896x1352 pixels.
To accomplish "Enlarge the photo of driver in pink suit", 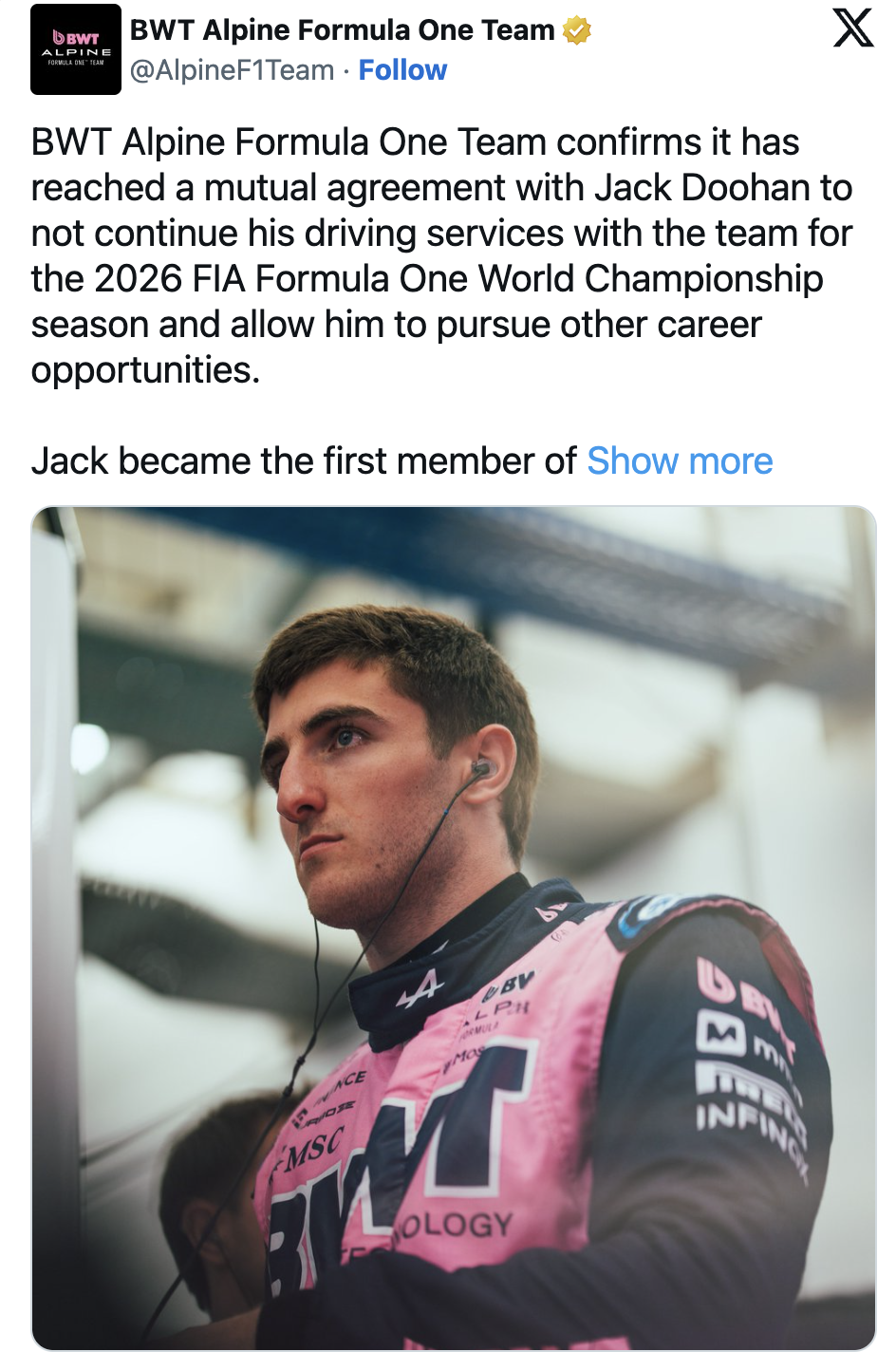I will pyautogui.click(x=454, y=928).
